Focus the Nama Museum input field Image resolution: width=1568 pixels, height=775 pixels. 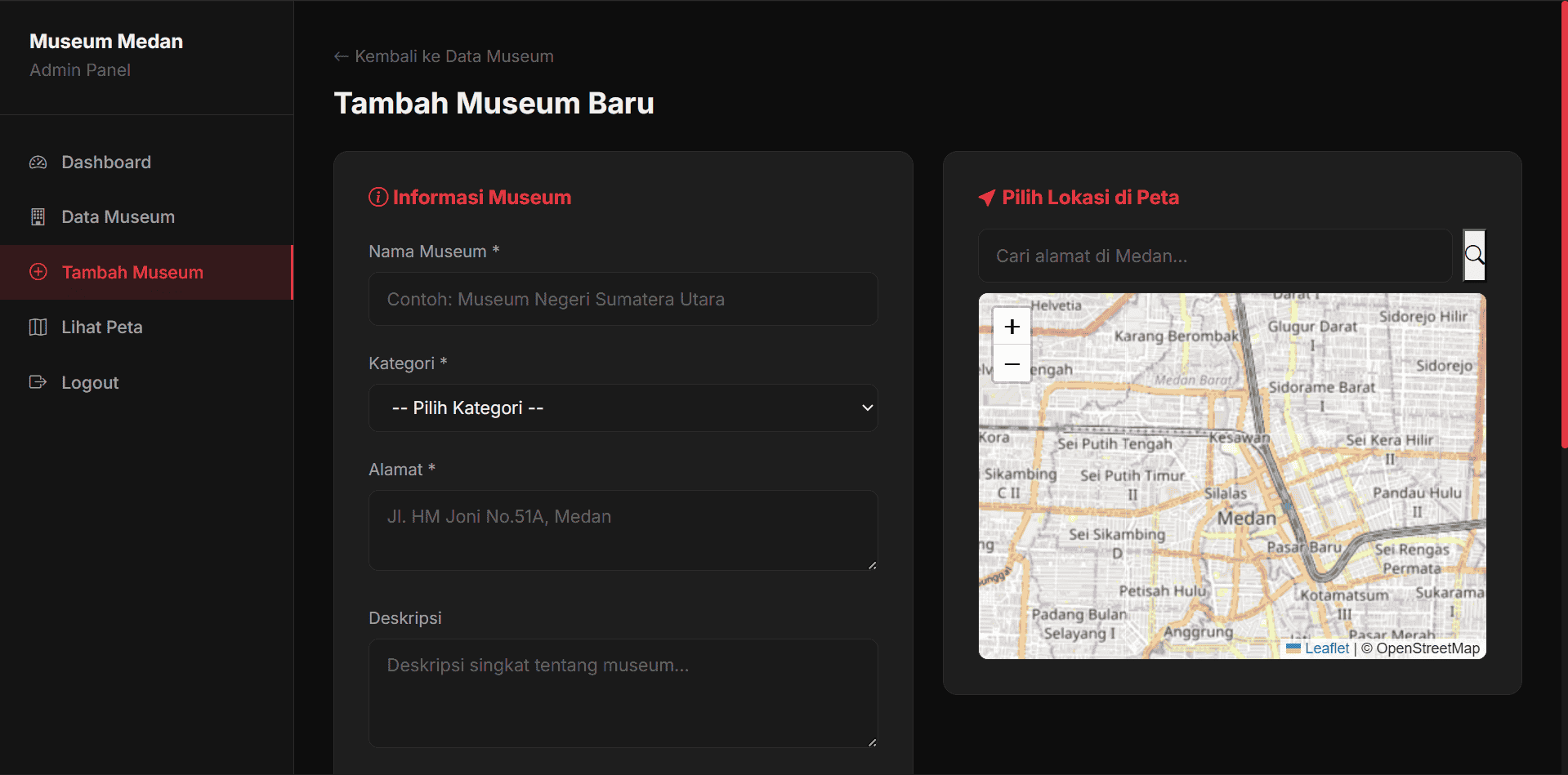[623, 299]
